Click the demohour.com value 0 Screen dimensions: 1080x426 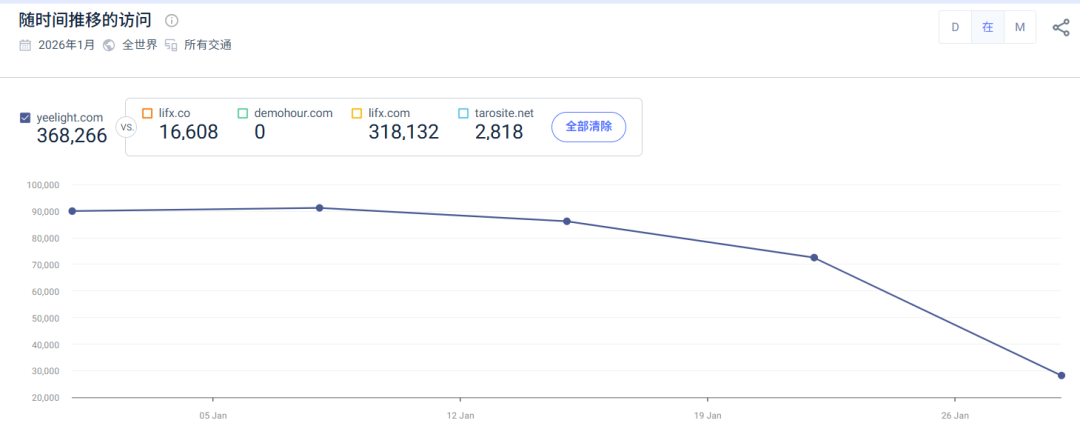pos(260,132)
